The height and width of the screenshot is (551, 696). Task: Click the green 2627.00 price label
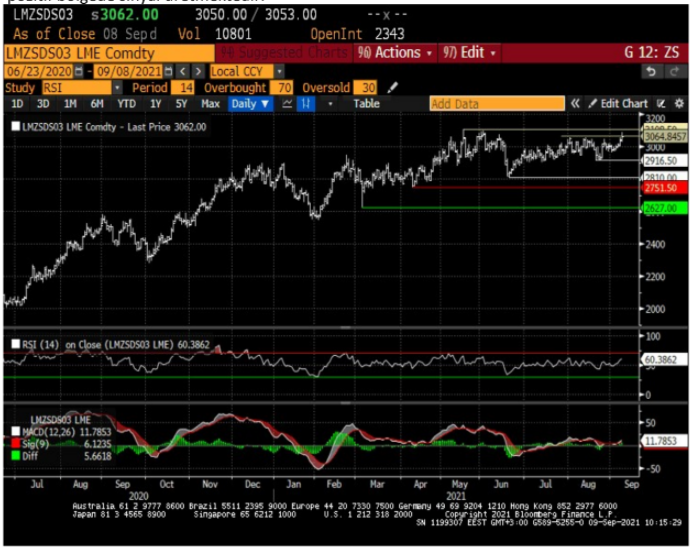(x=664, y=208)
